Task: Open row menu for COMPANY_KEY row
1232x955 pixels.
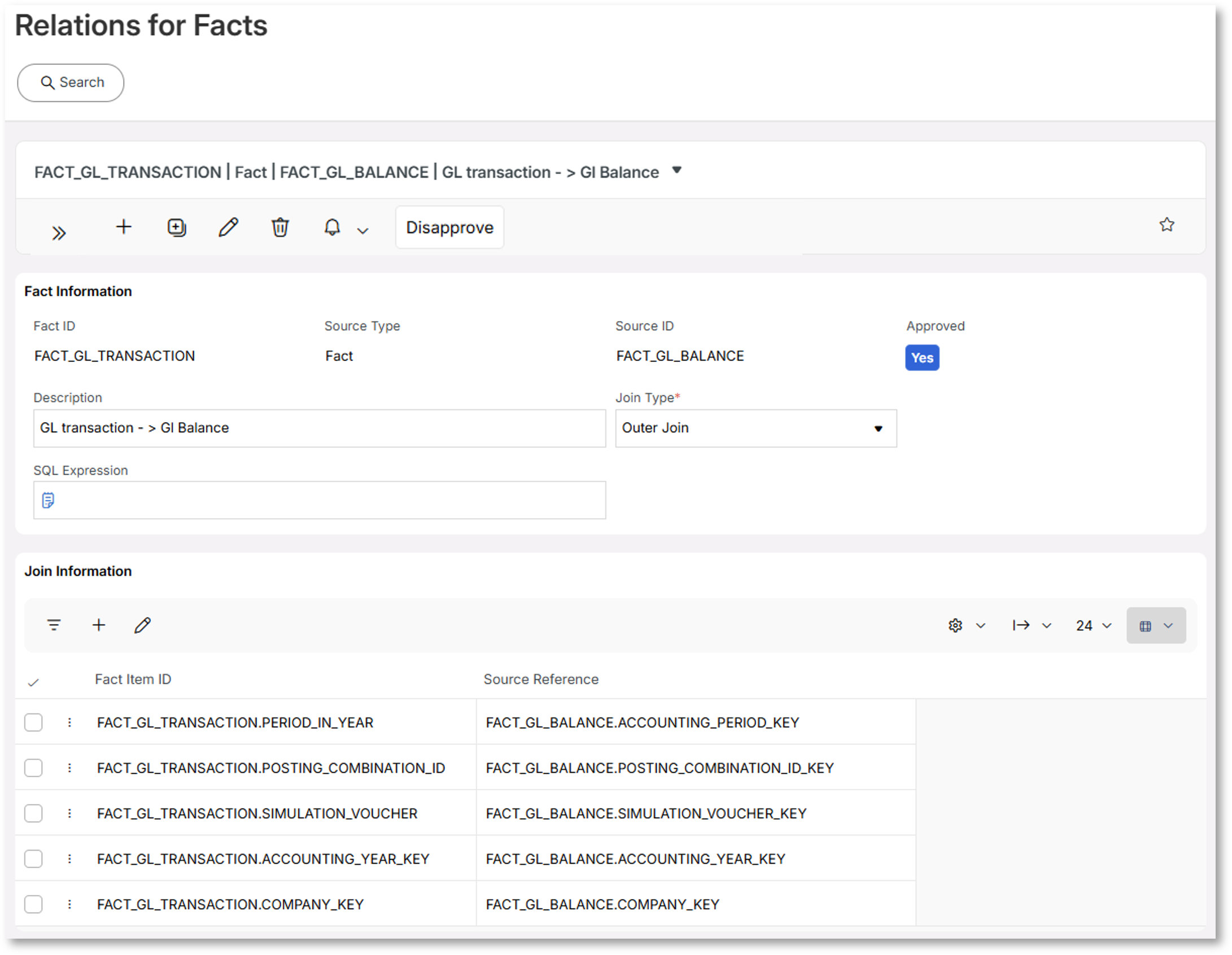Action: 69,904
